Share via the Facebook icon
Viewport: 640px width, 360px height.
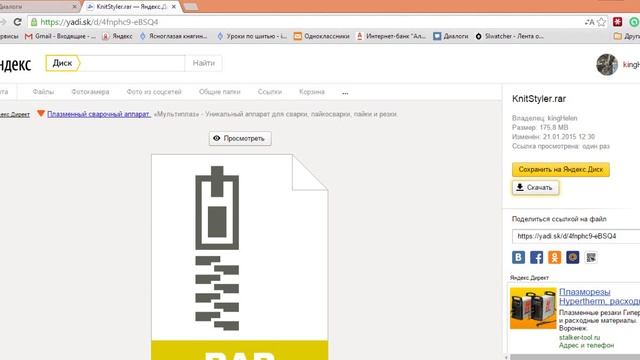click(536, 258)
